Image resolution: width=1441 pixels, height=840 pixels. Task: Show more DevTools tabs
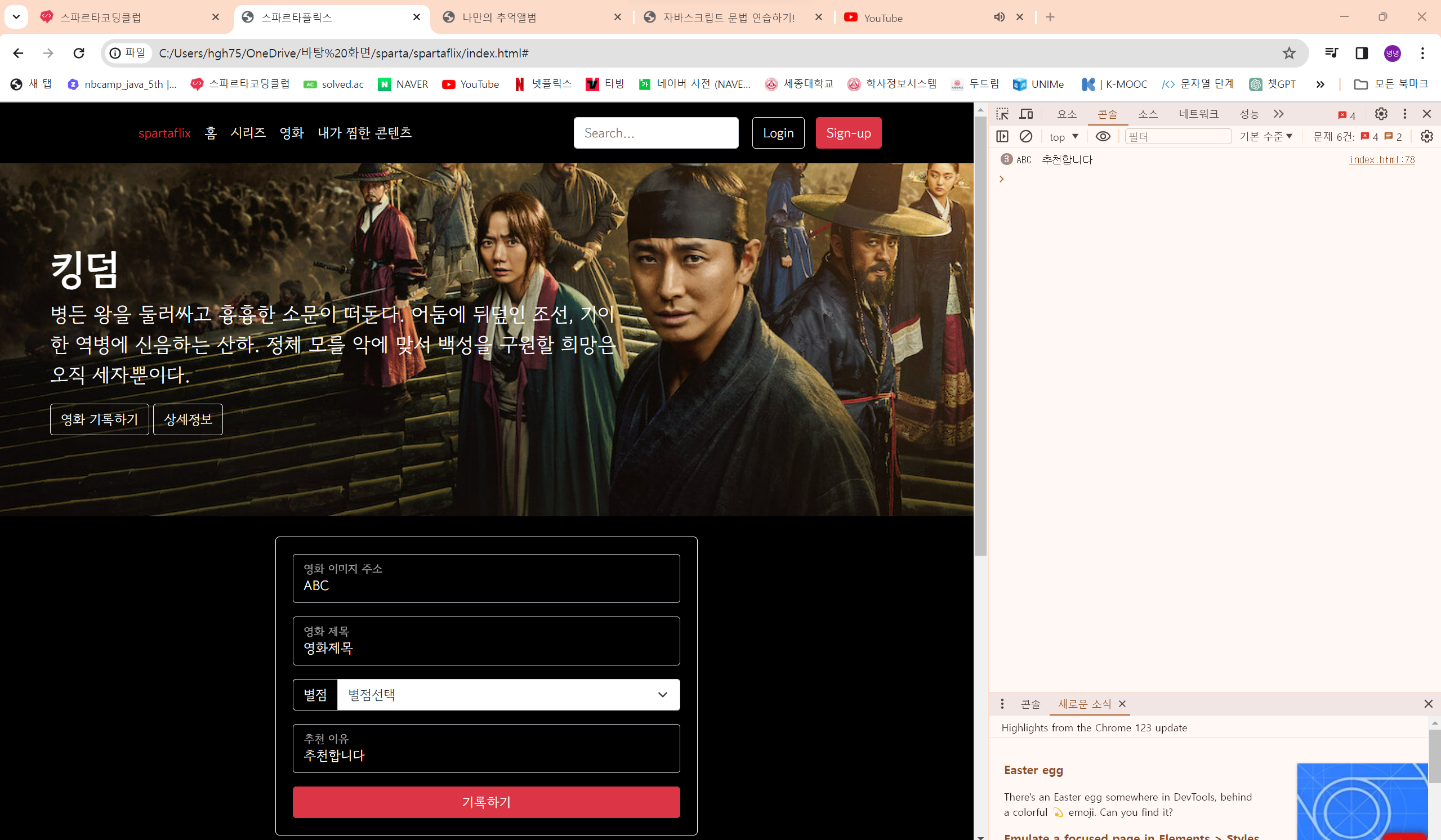[x=1279, y=114]
